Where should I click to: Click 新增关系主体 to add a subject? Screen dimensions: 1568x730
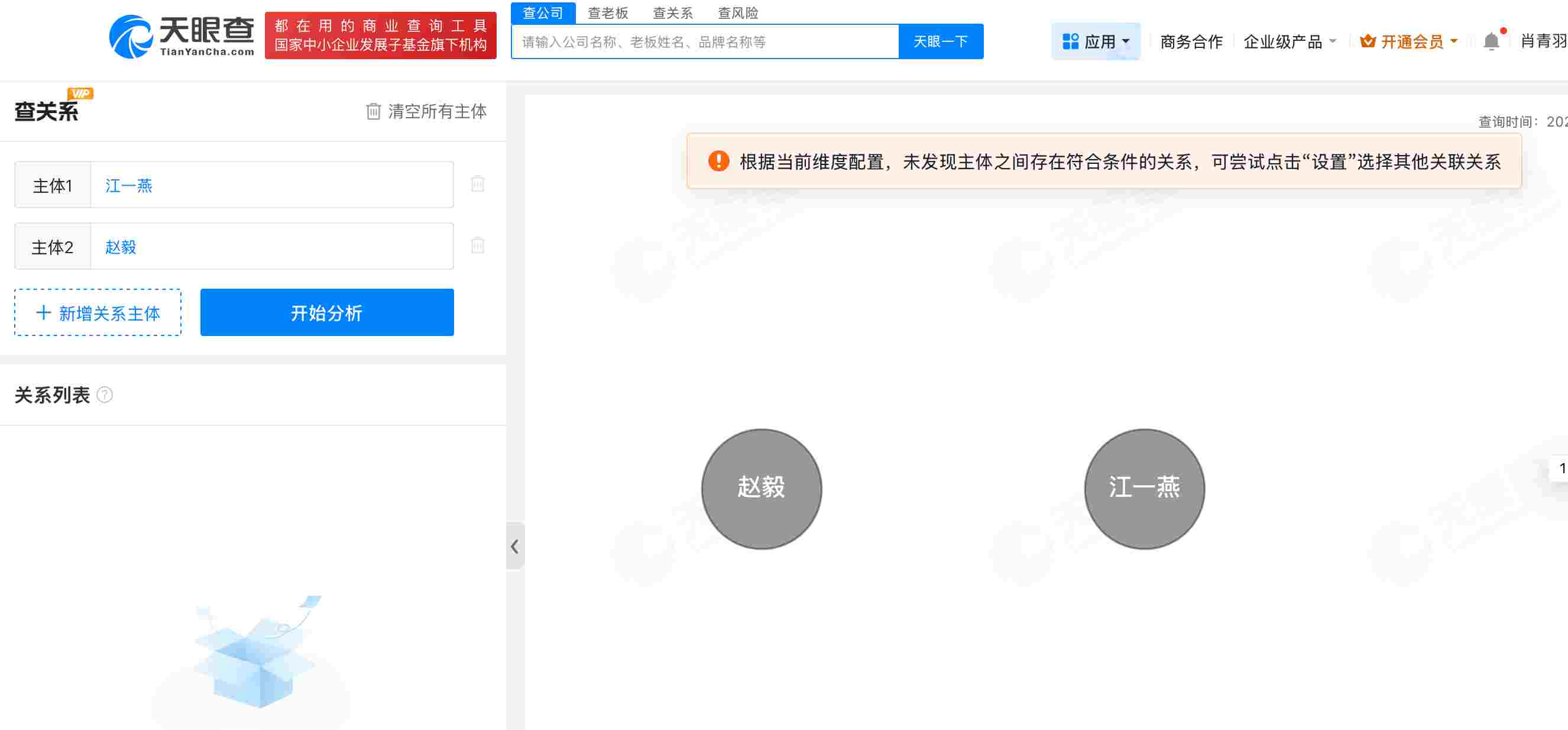(97, 312)
